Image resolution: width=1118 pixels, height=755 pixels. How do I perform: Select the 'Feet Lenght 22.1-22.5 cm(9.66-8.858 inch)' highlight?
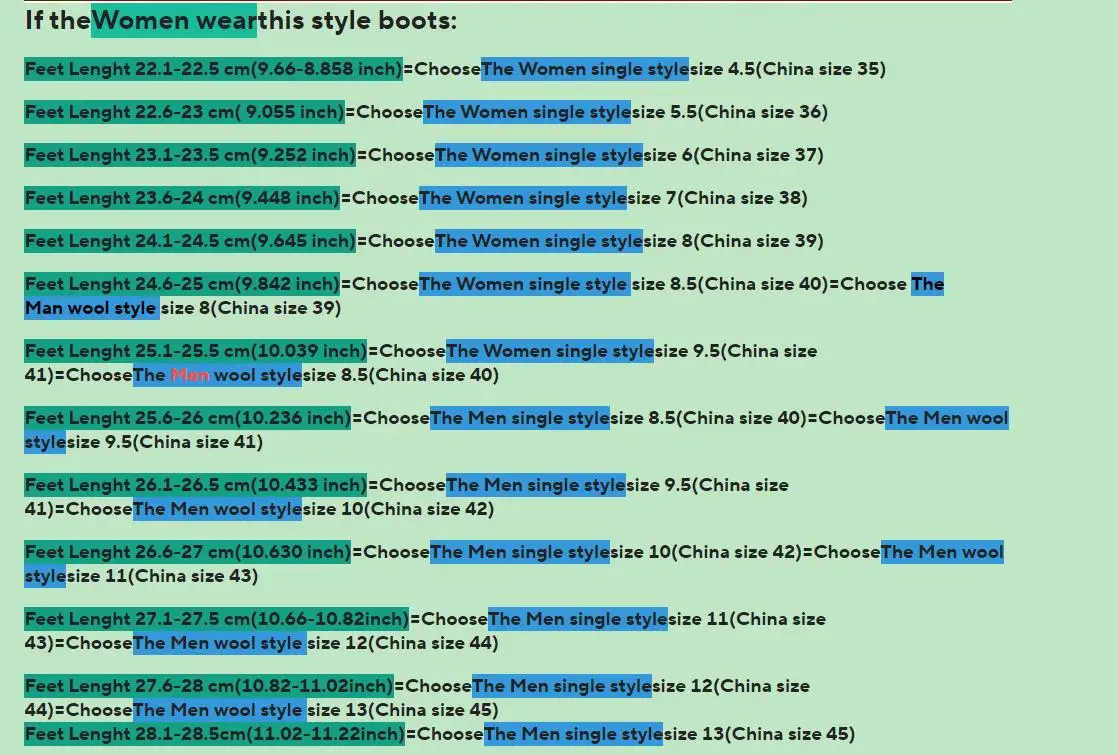click(x=213, y=69)
